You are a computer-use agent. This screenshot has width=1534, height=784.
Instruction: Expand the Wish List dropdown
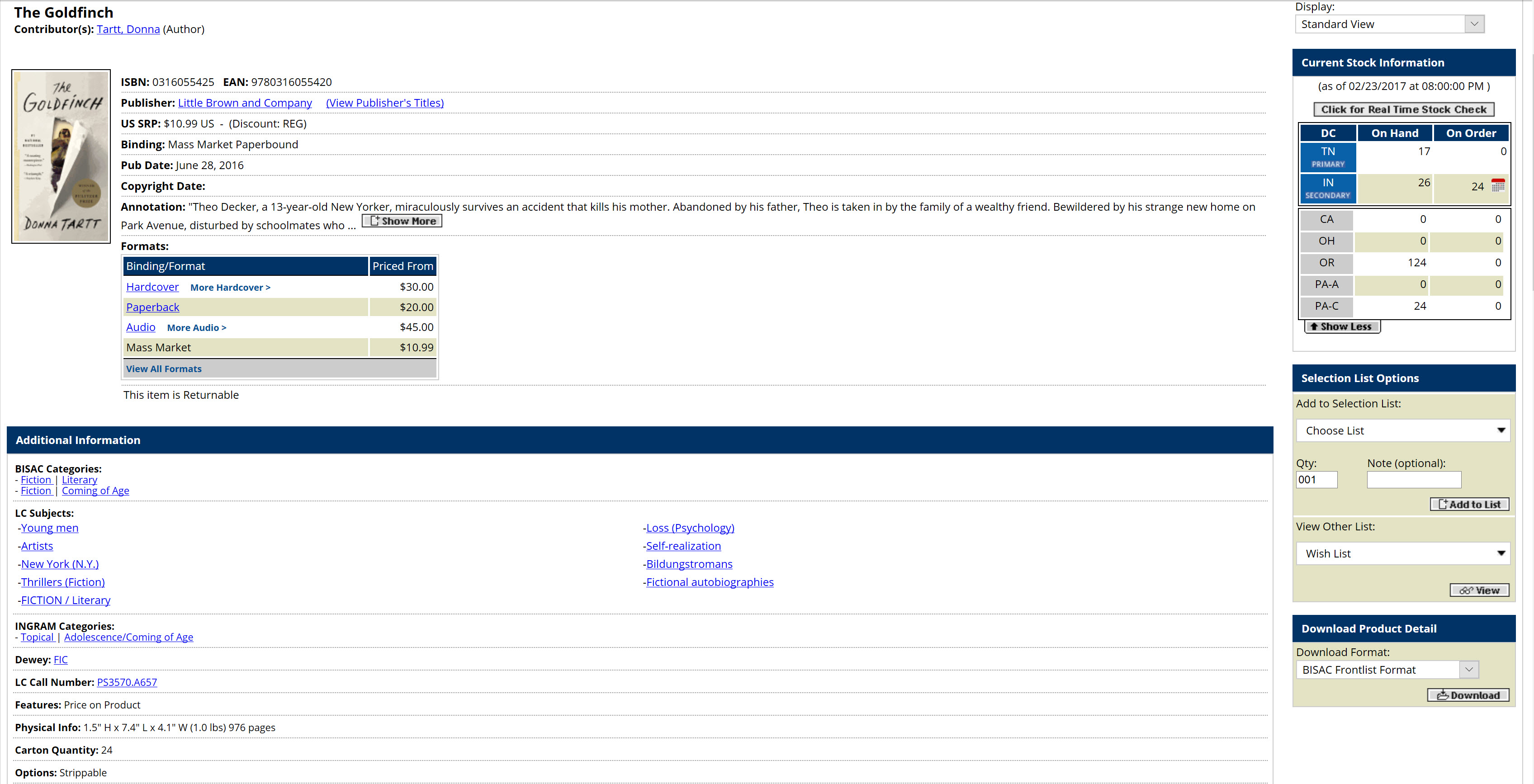tap(1402, 553)
